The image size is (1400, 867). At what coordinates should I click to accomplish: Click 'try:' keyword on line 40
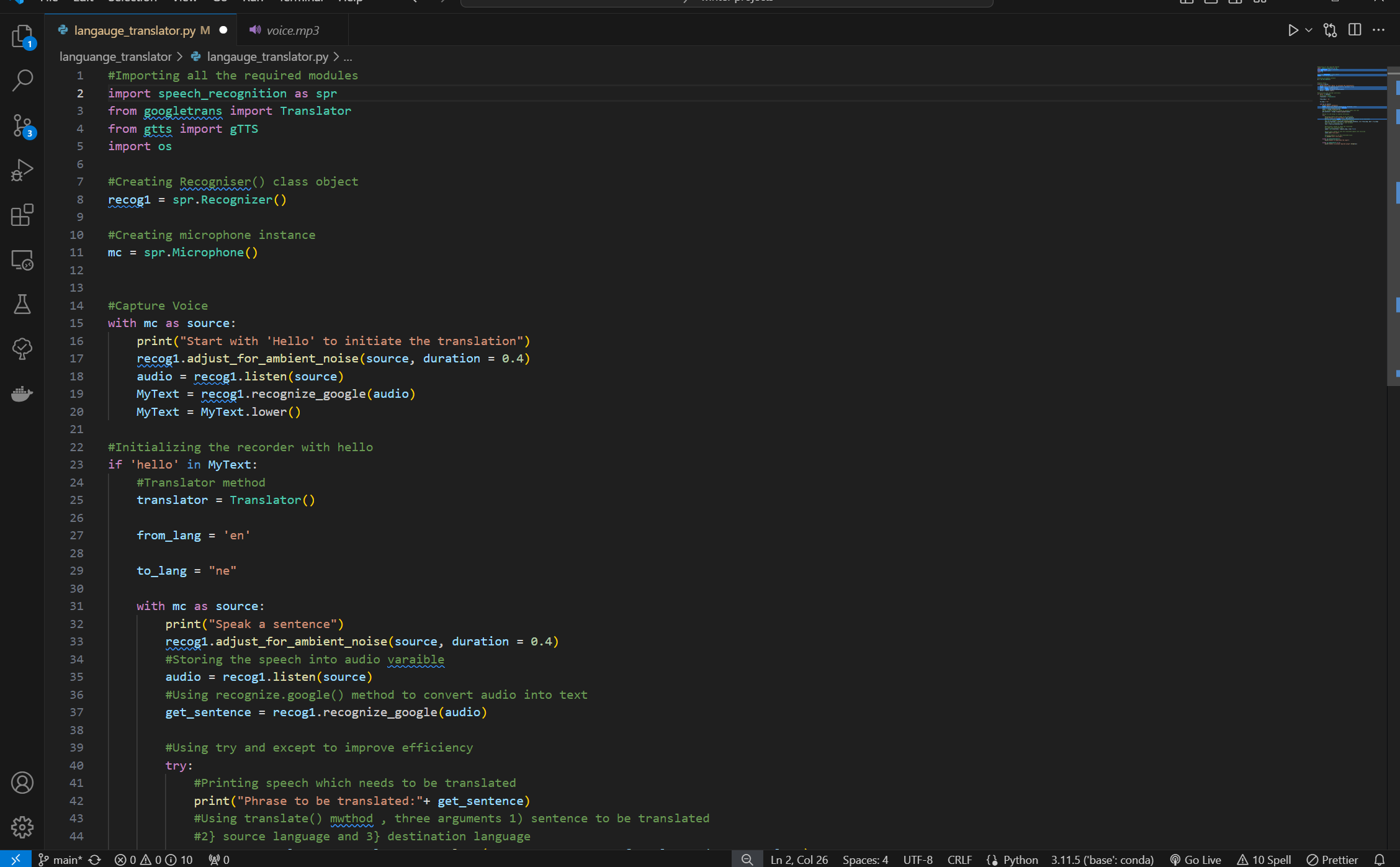pos(179,765)
